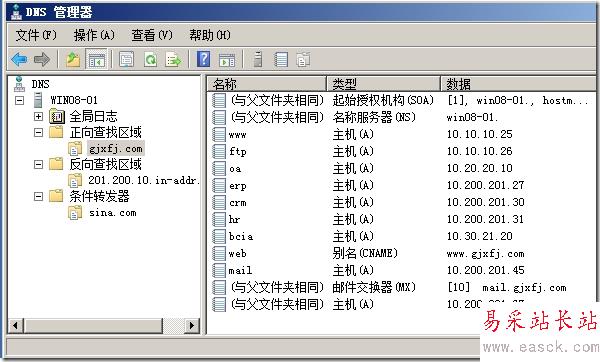Select the web CNAME record
Viewport: 600px width, 362px height.
[x=238, y=253]
